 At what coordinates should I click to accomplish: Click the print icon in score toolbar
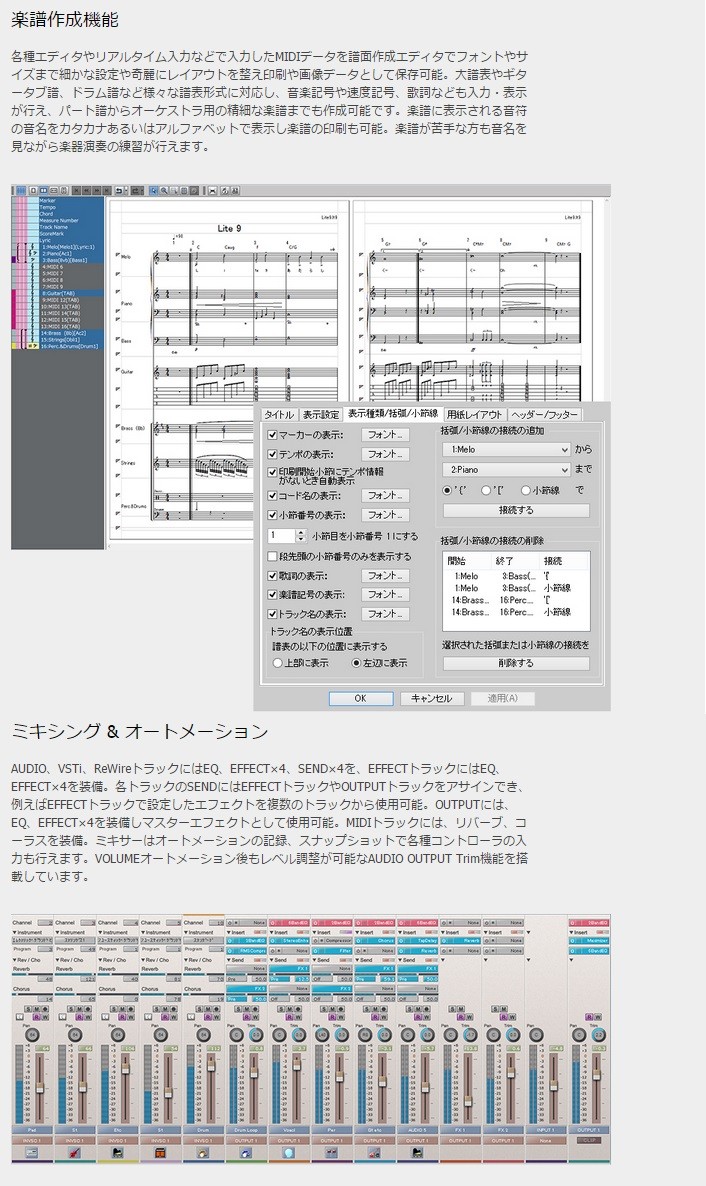coord(212,190)
